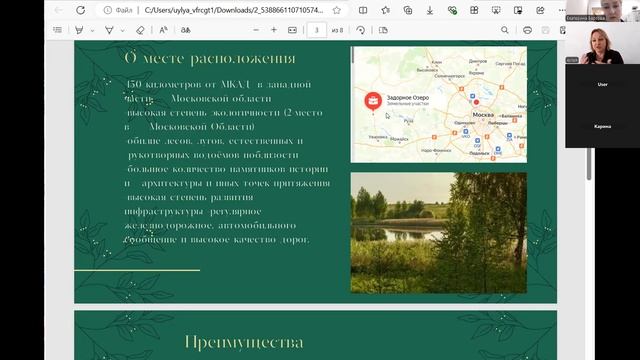Click the Задорное Озеро map marker

(373, 101)
